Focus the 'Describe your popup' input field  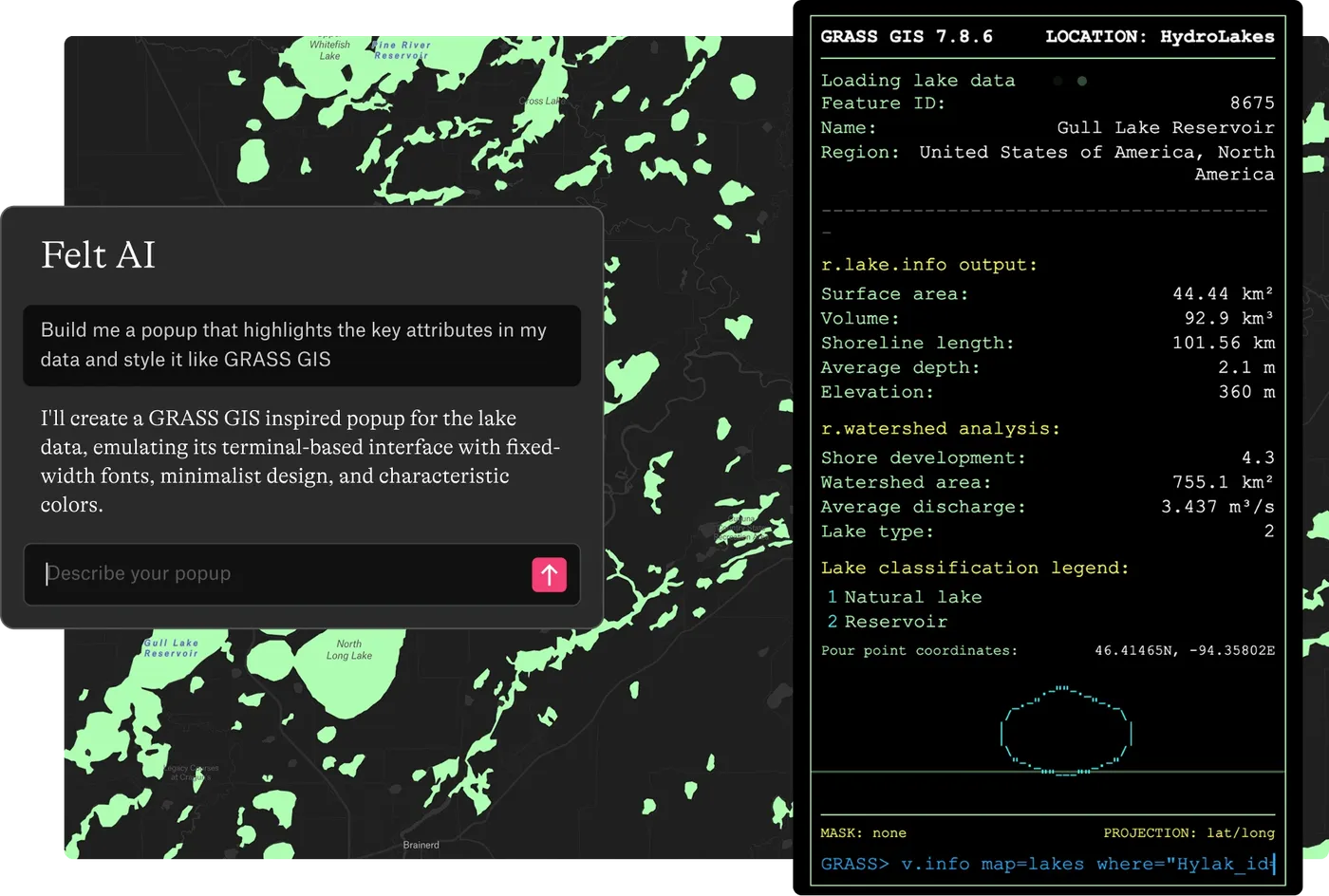tap(302, 574)
